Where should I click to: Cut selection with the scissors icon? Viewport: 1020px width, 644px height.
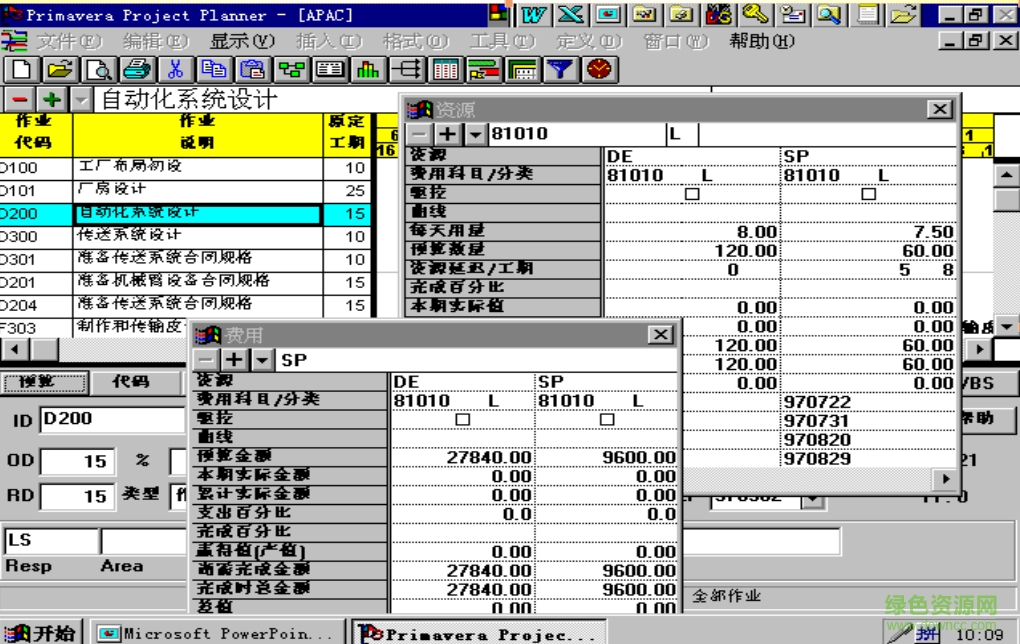point(176,69)
